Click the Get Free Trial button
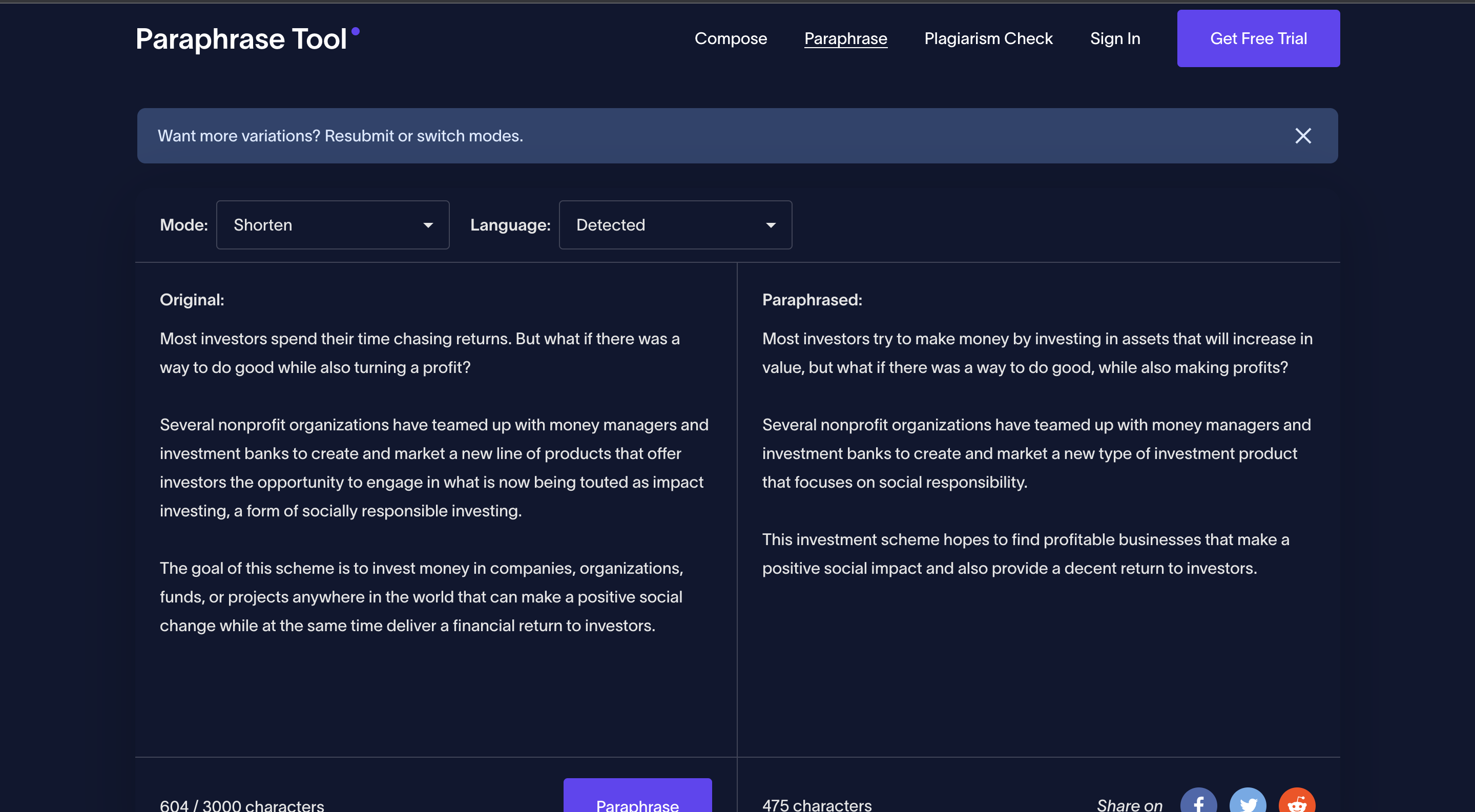 1259,38
